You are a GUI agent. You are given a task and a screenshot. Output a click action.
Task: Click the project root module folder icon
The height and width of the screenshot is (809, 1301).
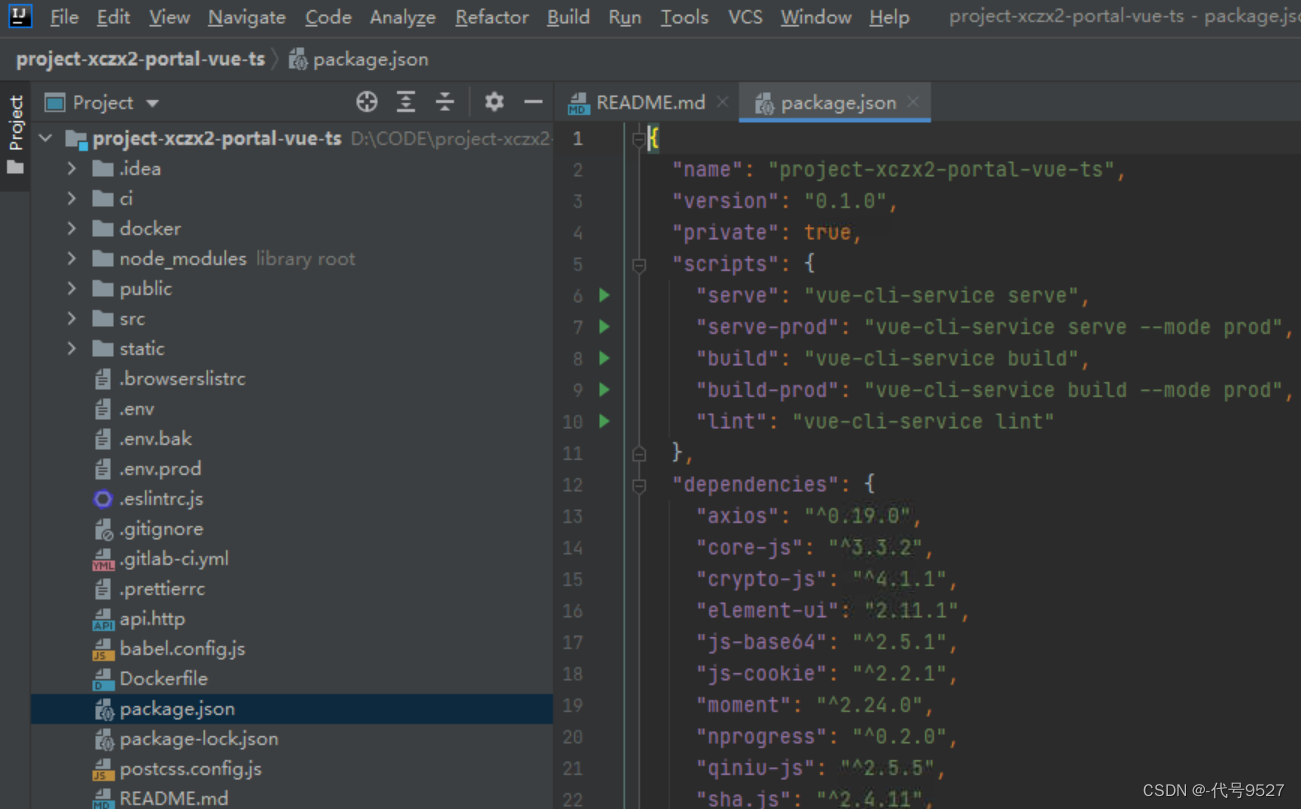click(77, 139)
